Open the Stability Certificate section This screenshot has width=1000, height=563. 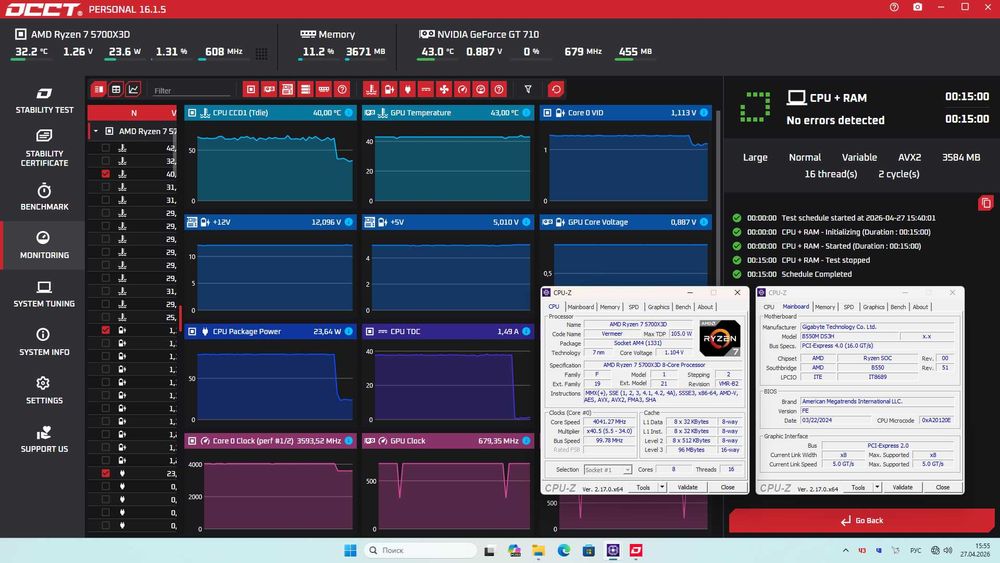pos(44,148)
